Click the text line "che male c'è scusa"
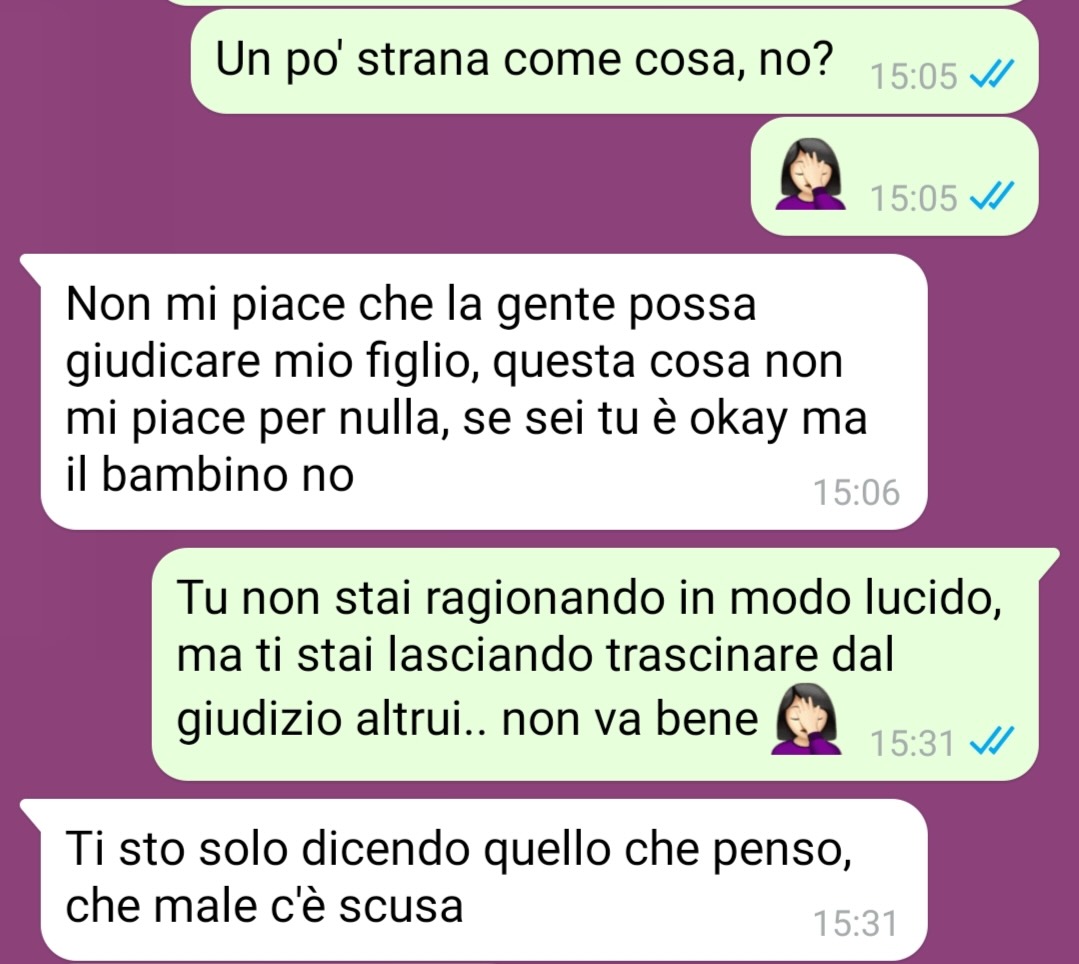The image size is (1079, 964). point(264,906)
